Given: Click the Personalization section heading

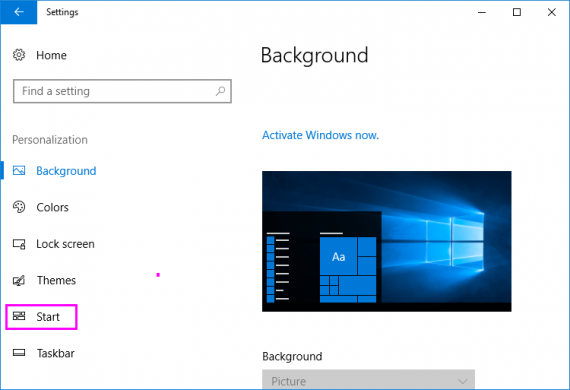Looking at the screenshot, I should coord(50,140).
